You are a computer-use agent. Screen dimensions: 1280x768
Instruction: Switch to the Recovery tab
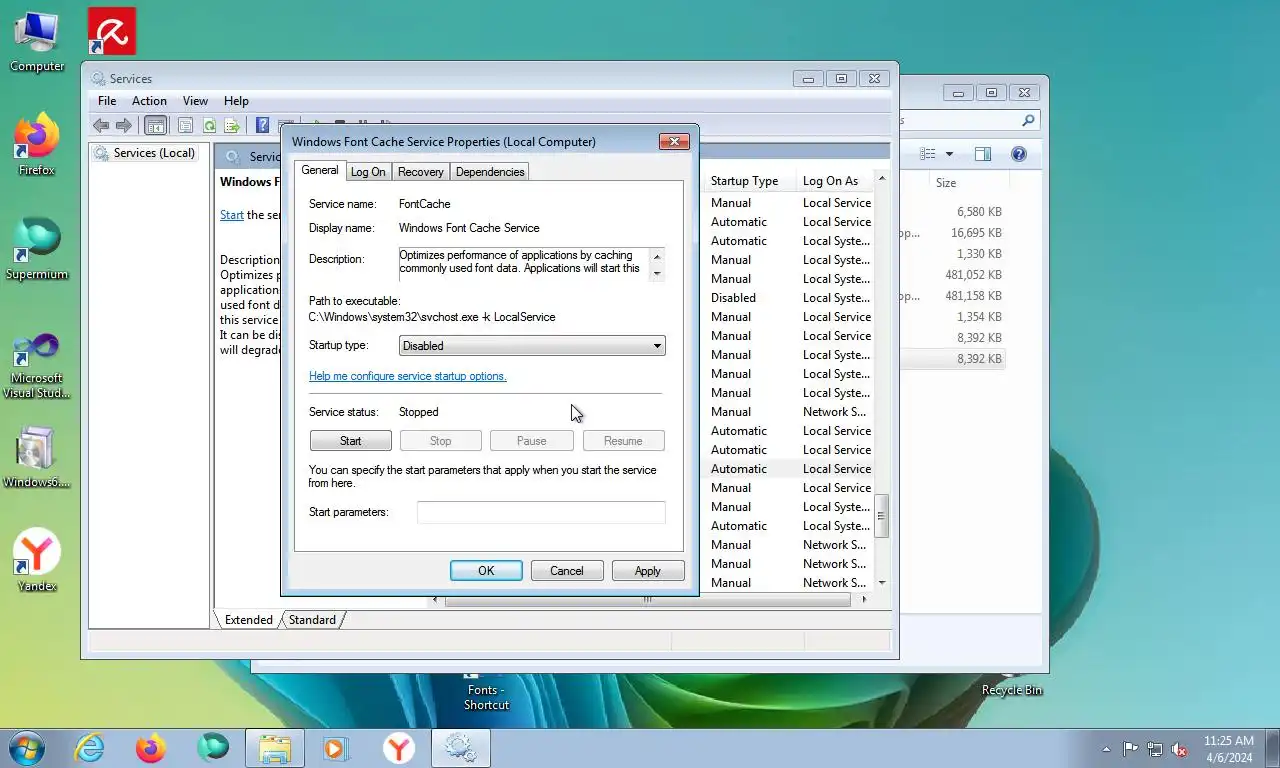click(x=421, y=172)
